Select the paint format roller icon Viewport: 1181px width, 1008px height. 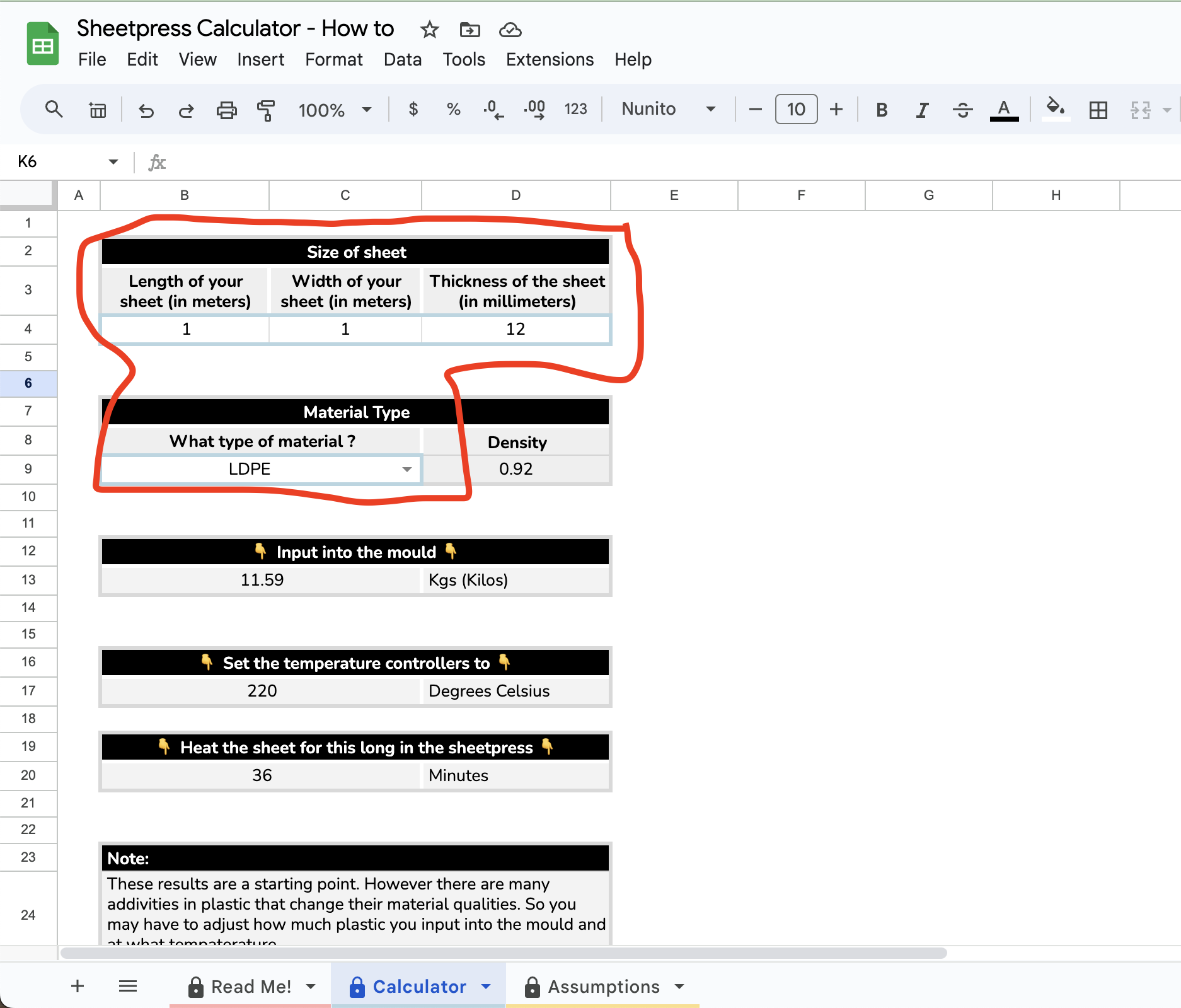[x=266, y=110]
